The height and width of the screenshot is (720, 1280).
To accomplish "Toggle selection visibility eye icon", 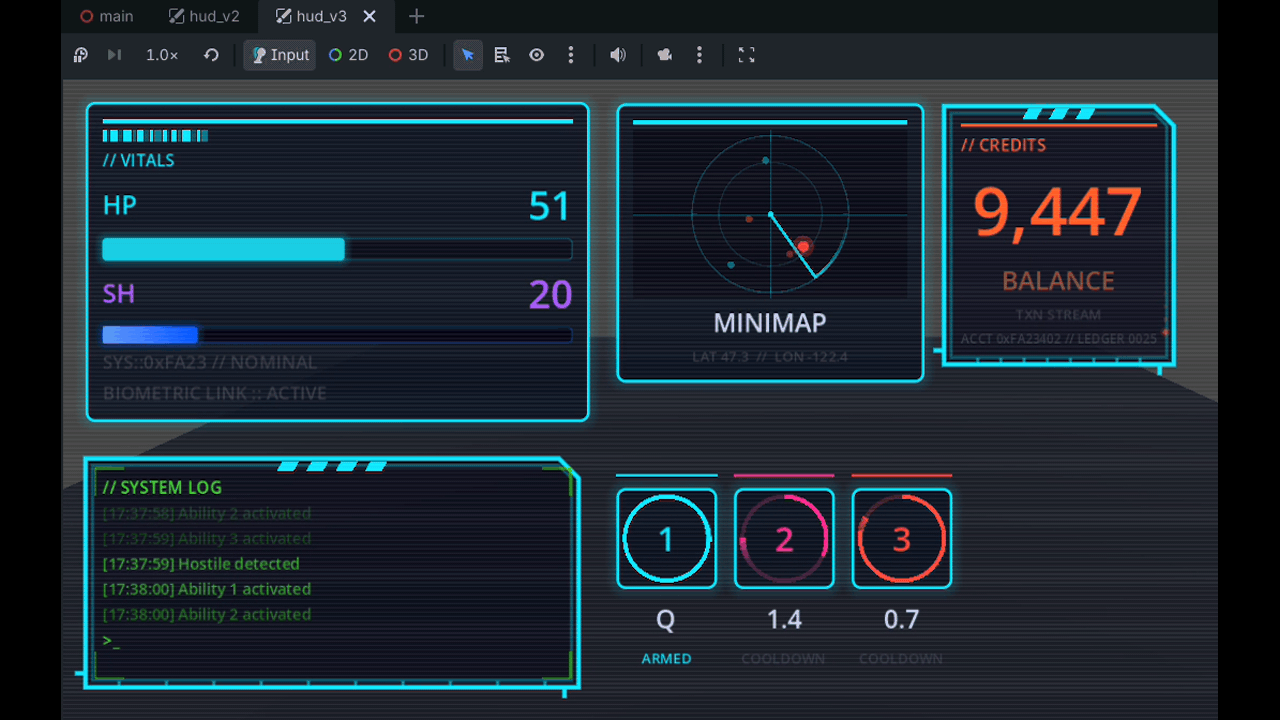I will click(x=537, y=55).
